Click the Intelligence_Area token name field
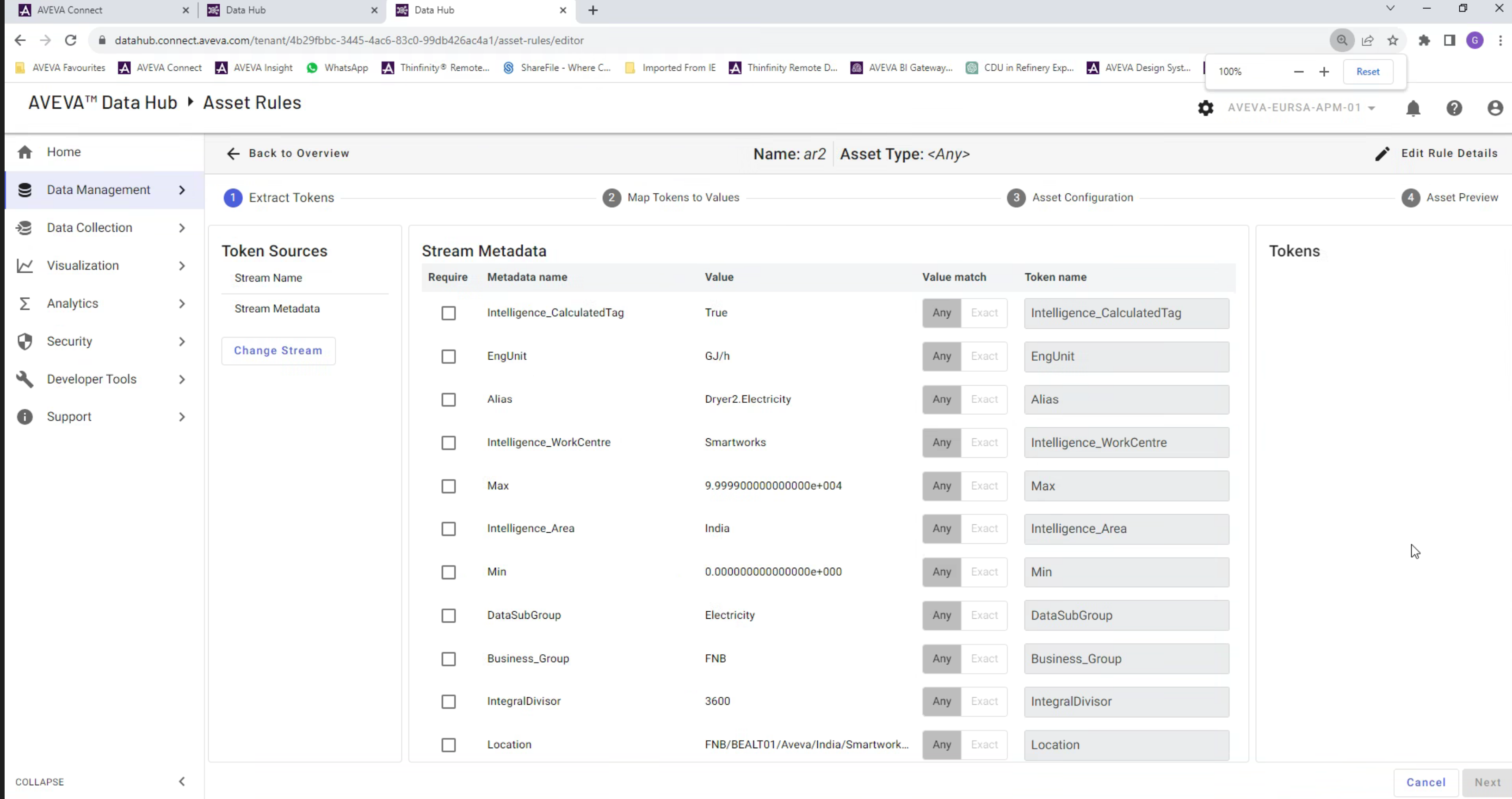This screenshot has width=1512, height=799. pyautogui.click(x=1126, y=529)
